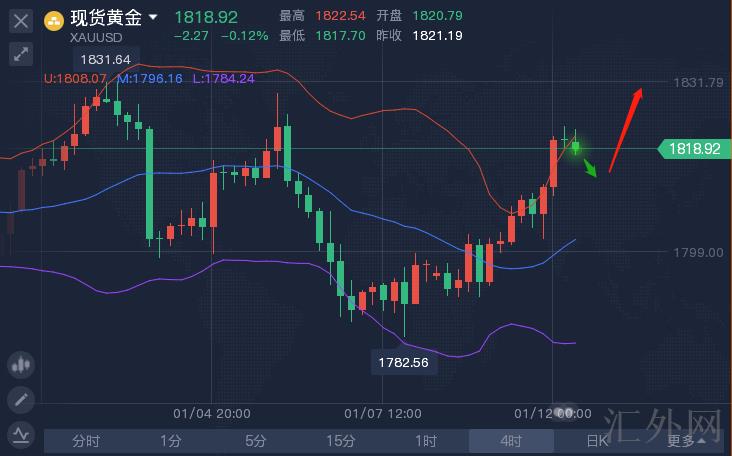Click the middle band M:1796.16 label
The image size is (732, 456).
(x=150, y=78)
